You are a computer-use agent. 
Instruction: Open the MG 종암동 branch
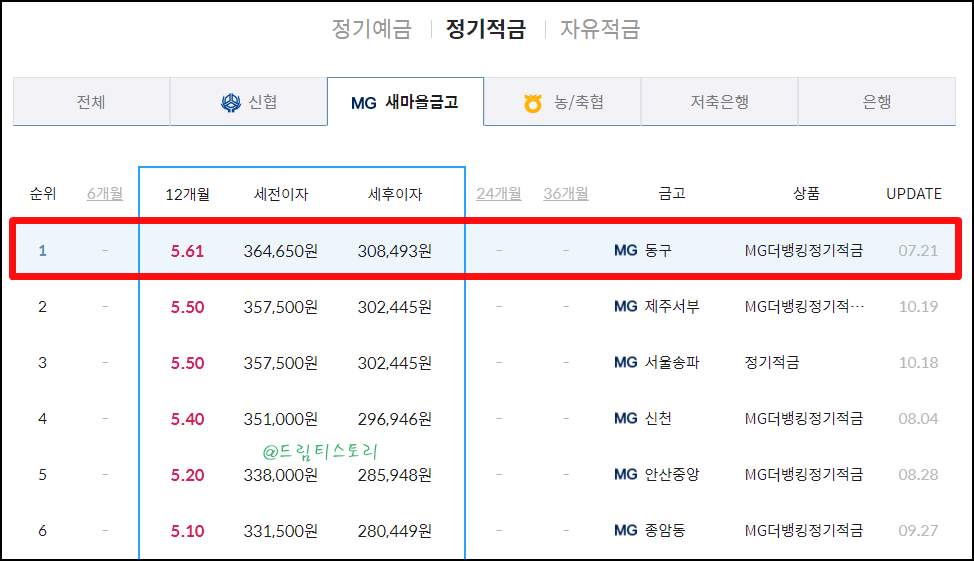(650, 530)
